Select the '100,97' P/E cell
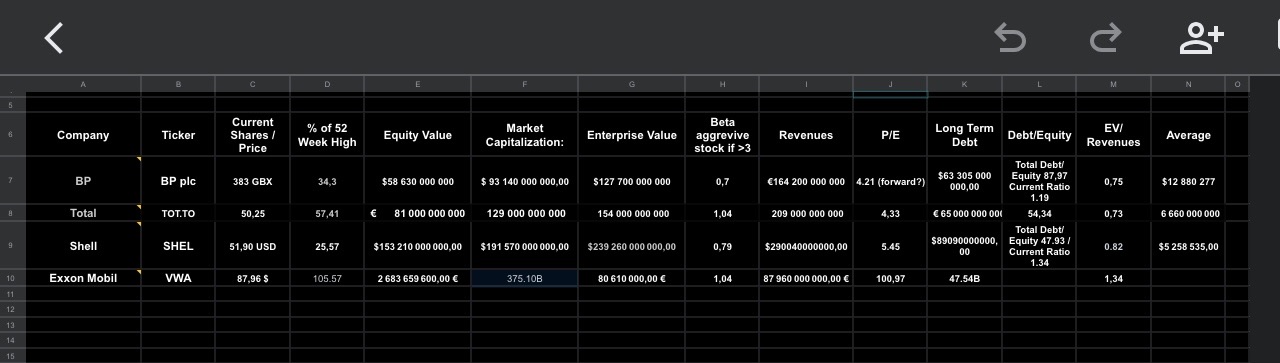 [890, 279]
